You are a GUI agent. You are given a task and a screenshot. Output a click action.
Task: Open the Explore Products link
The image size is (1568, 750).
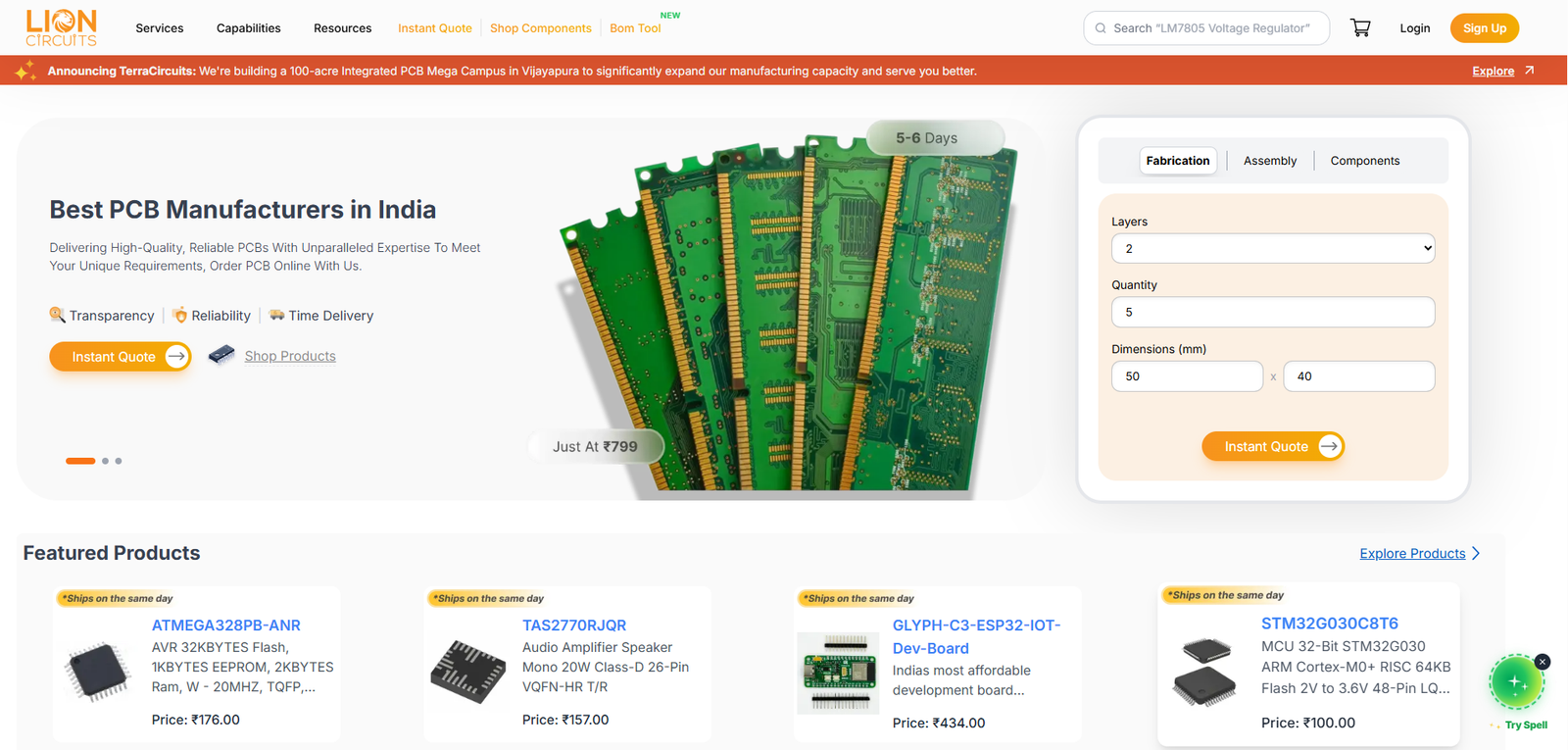click(x=1412, y=554)
